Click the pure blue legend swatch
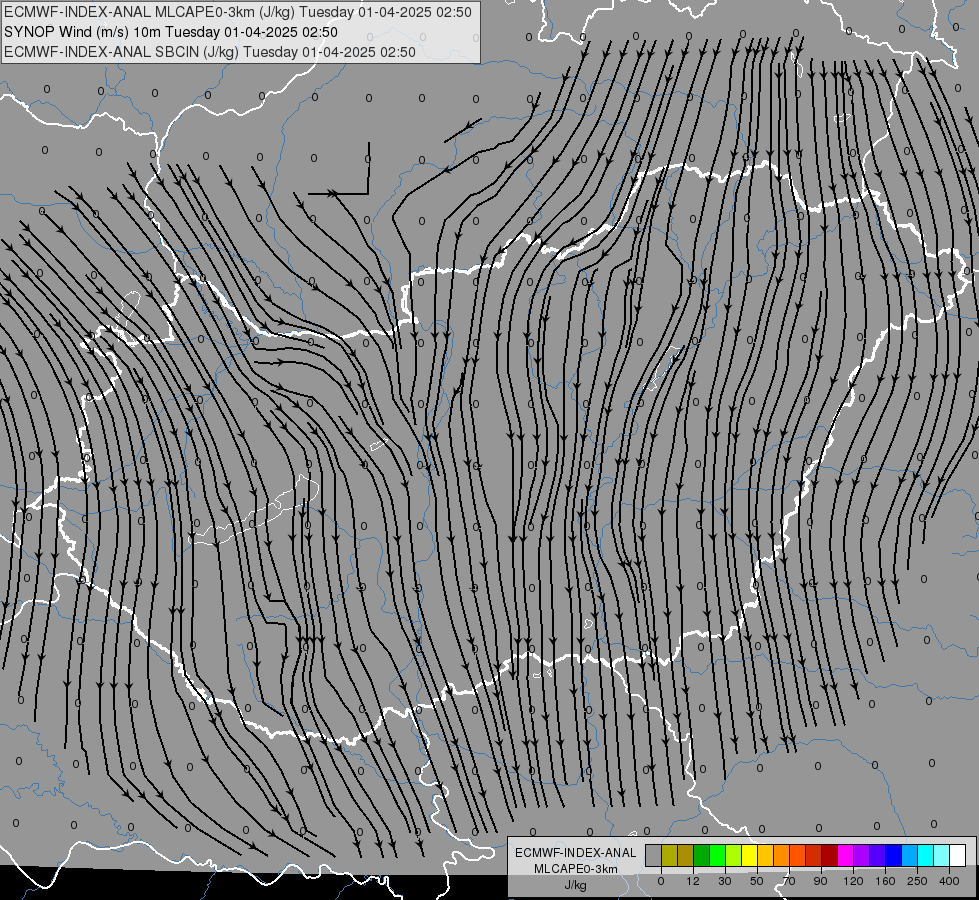 (893, 855)
